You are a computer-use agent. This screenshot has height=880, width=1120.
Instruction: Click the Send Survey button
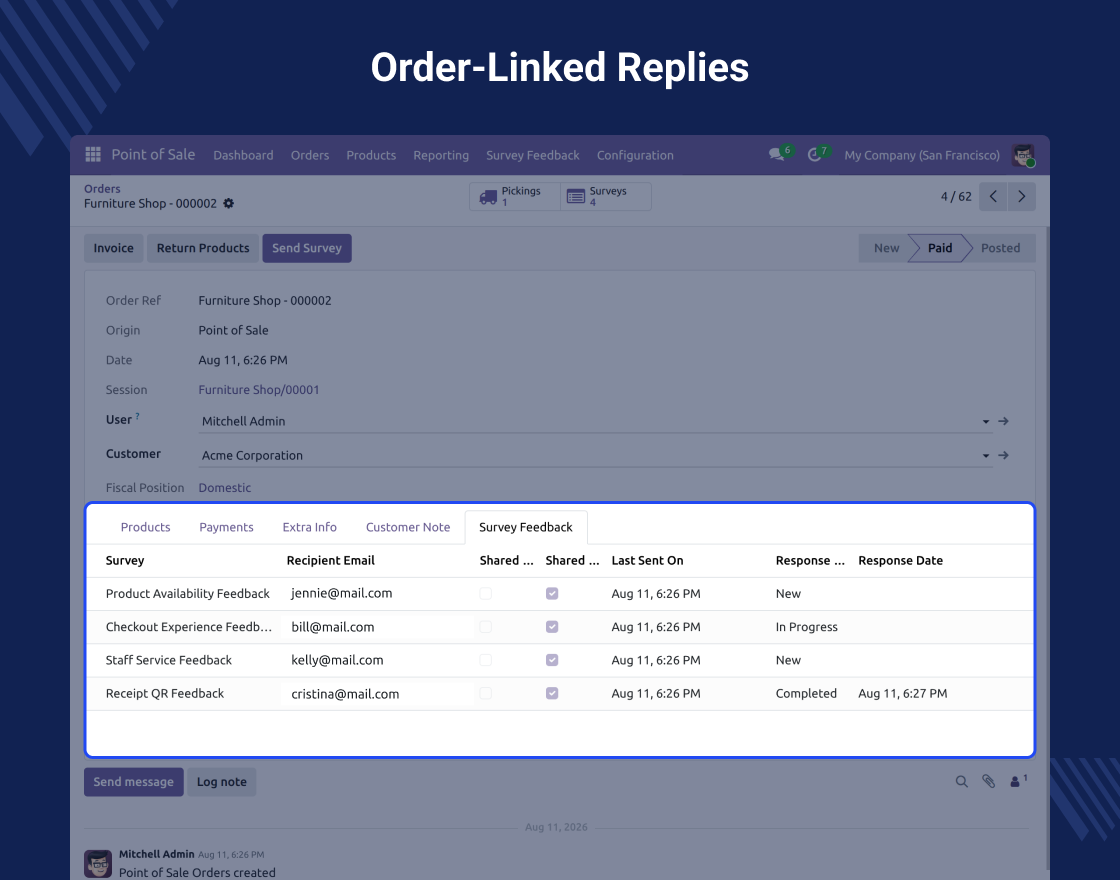click(x=307, y=248)
